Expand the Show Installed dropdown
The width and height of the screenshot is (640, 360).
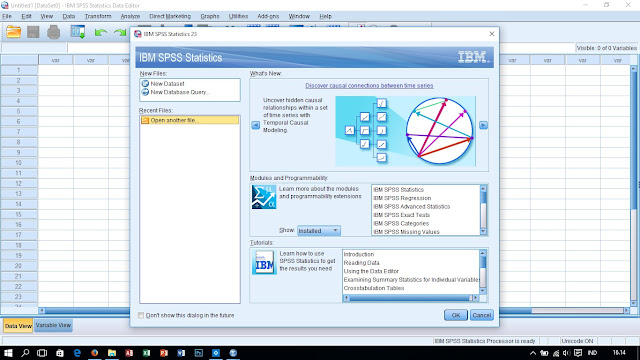[x=319, y=231]
